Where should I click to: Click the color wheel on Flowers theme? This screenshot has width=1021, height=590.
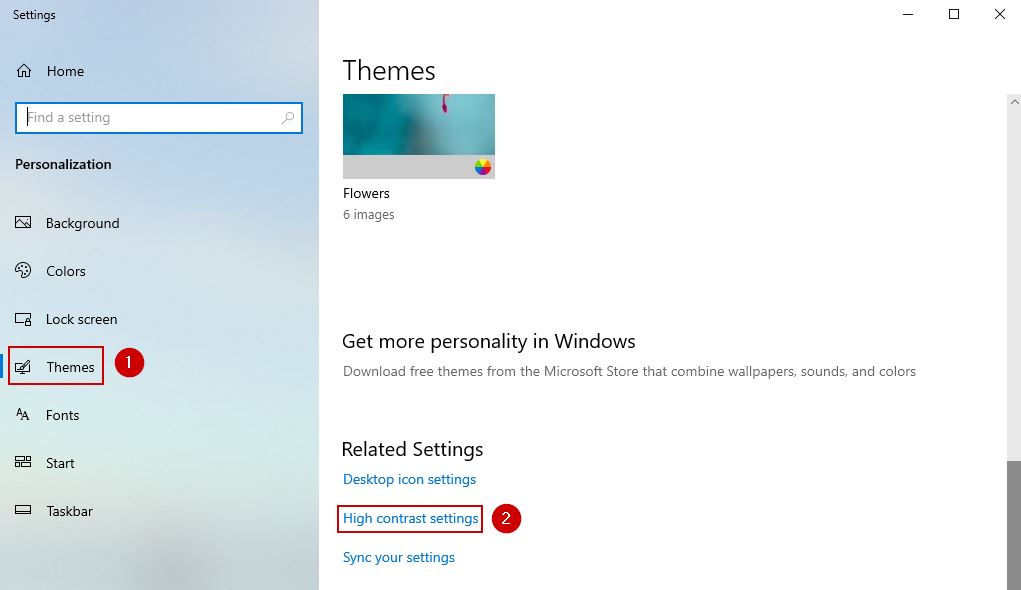coord(483,167)
